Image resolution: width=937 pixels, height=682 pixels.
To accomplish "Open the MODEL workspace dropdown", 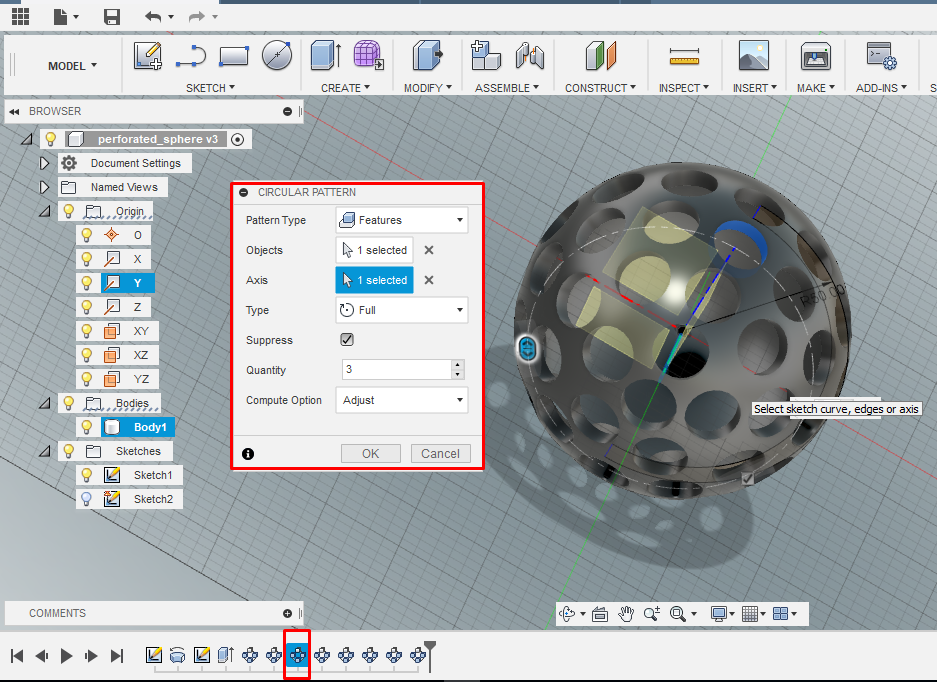I will coord(72,66).
